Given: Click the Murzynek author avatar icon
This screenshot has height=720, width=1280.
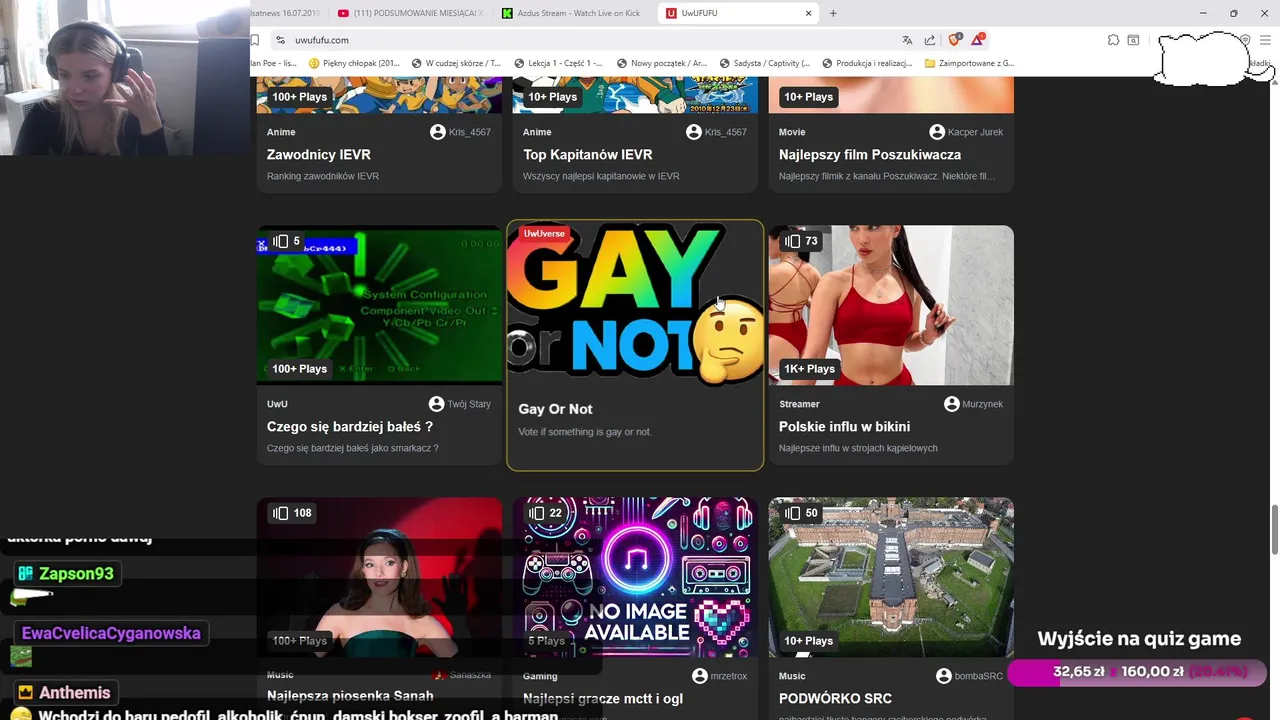Looking at the screenshot, I should click(952, 404).
